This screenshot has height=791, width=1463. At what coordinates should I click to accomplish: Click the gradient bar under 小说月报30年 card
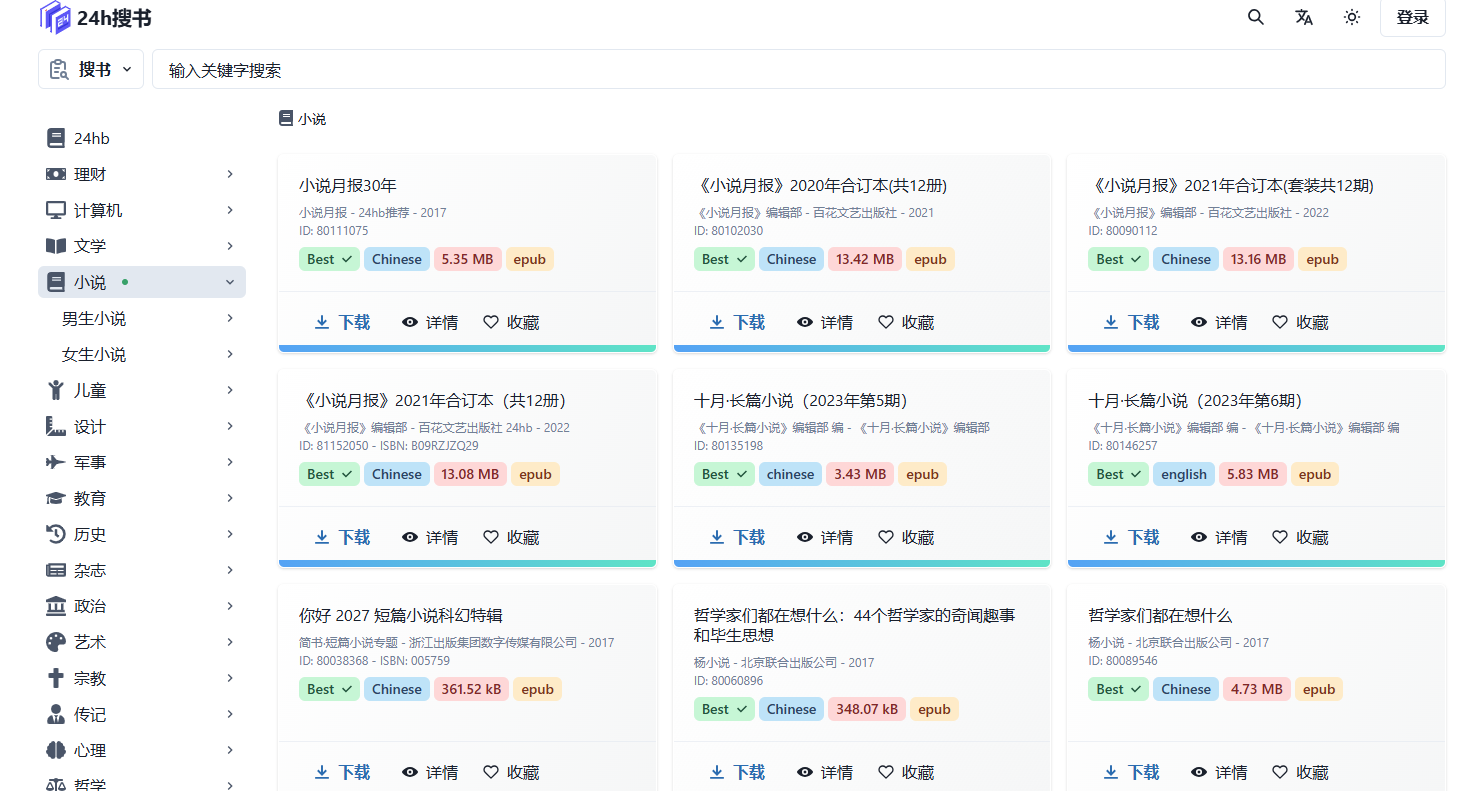click(467, 348)
